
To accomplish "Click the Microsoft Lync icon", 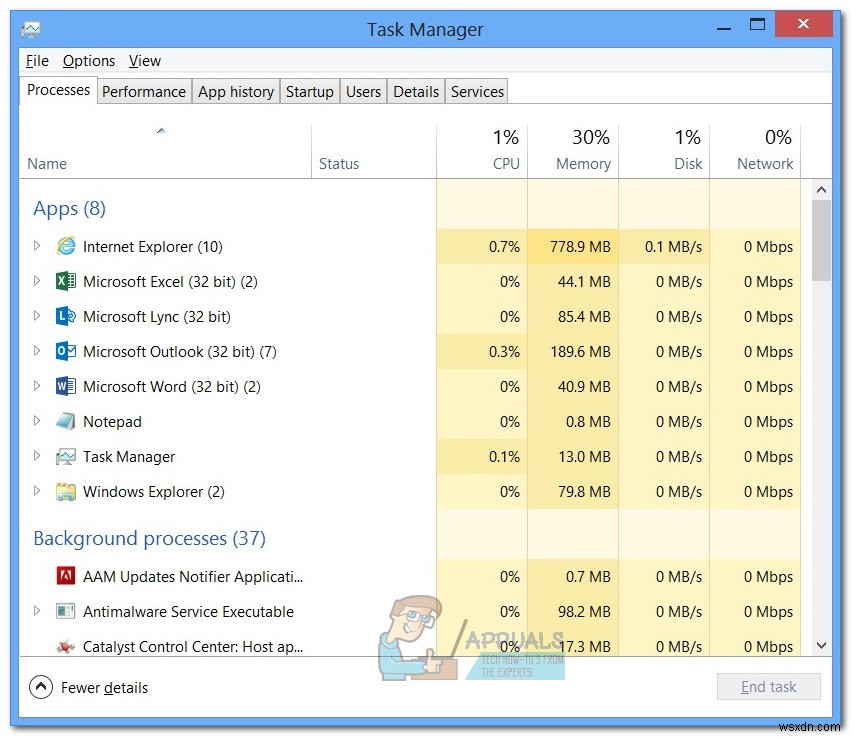I will (65, 316).
